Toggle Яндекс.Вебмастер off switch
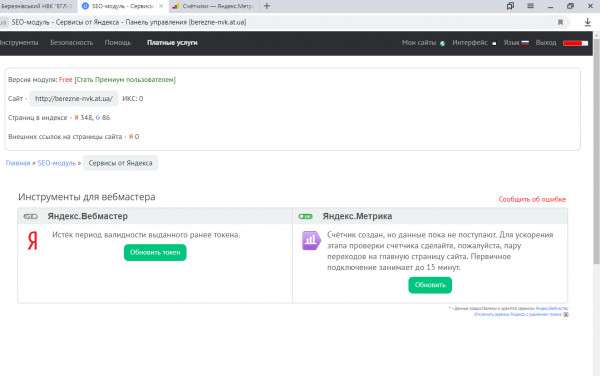600x376 pixels. (31, 216)
